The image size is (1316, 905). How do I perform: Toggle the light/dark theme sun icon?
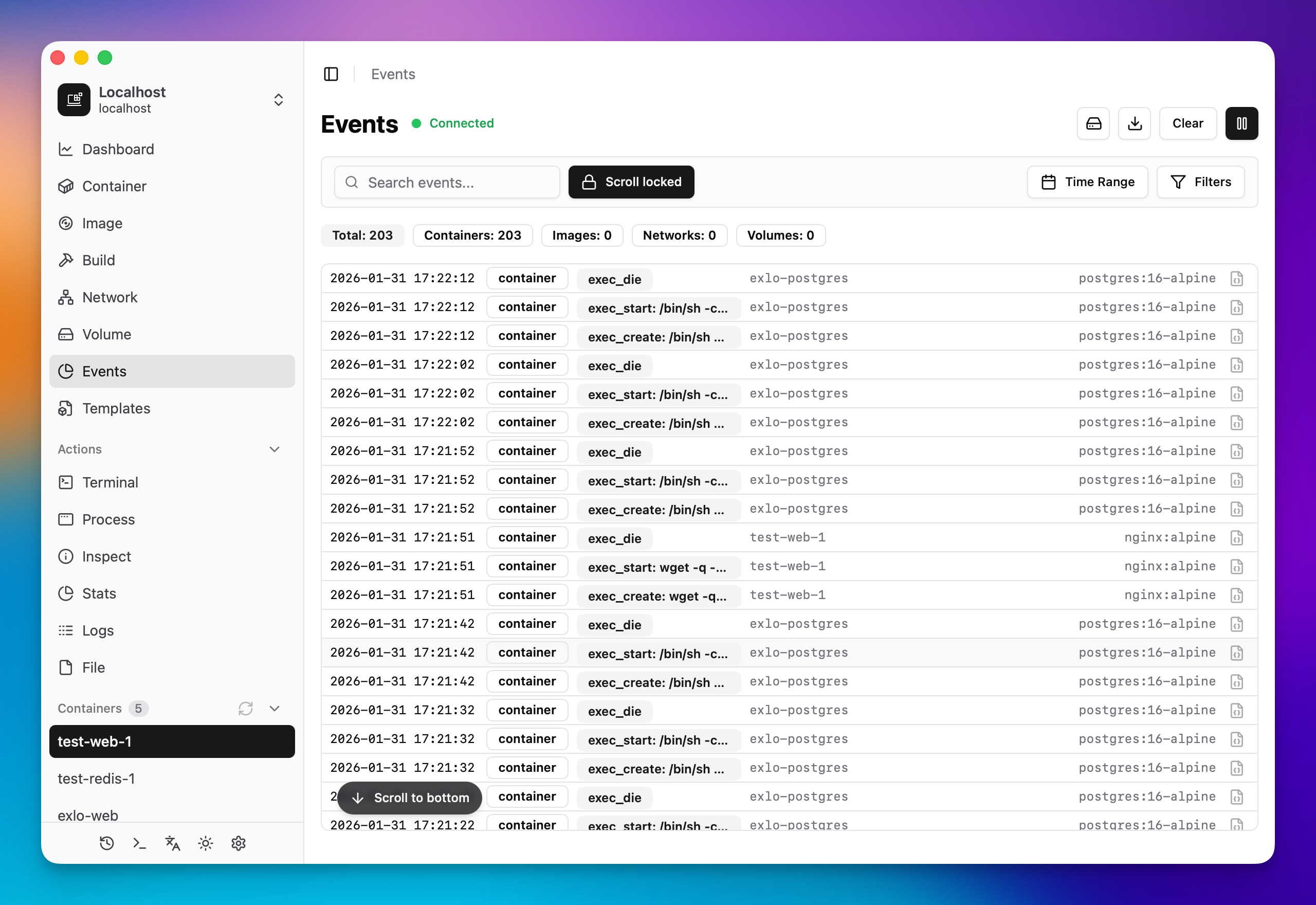[205, 843]
